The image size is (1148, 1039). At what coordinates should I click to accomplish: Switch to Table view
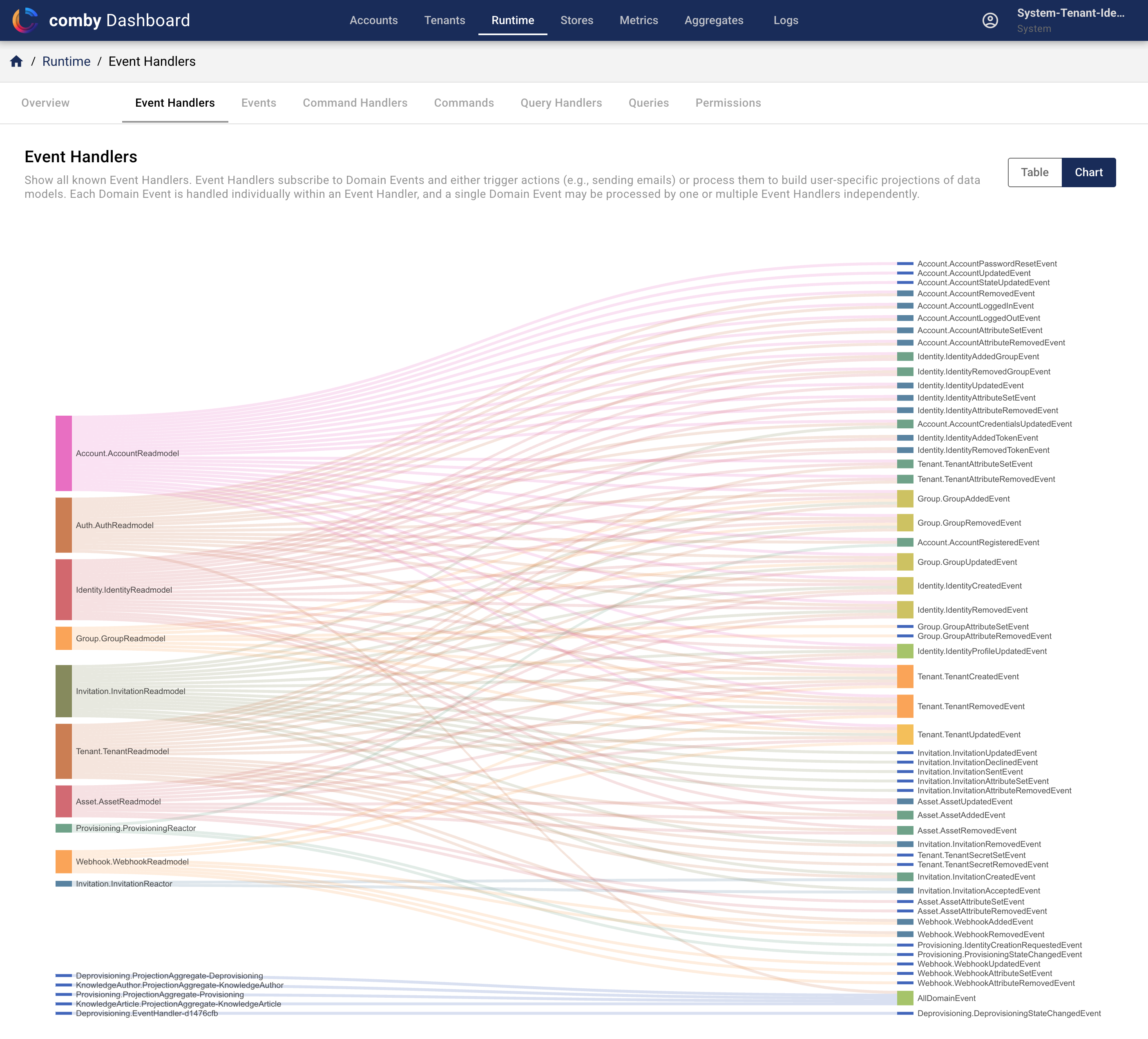click(x=1035, y=172)
